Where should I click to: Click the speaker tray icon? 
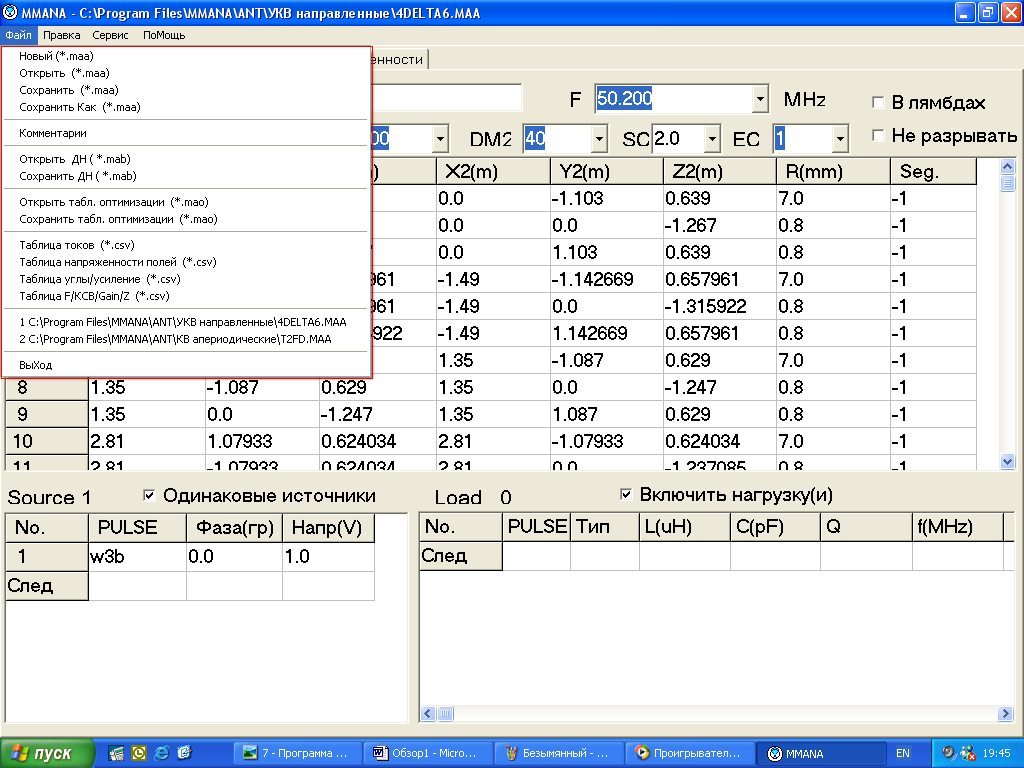tap(949, 753)
